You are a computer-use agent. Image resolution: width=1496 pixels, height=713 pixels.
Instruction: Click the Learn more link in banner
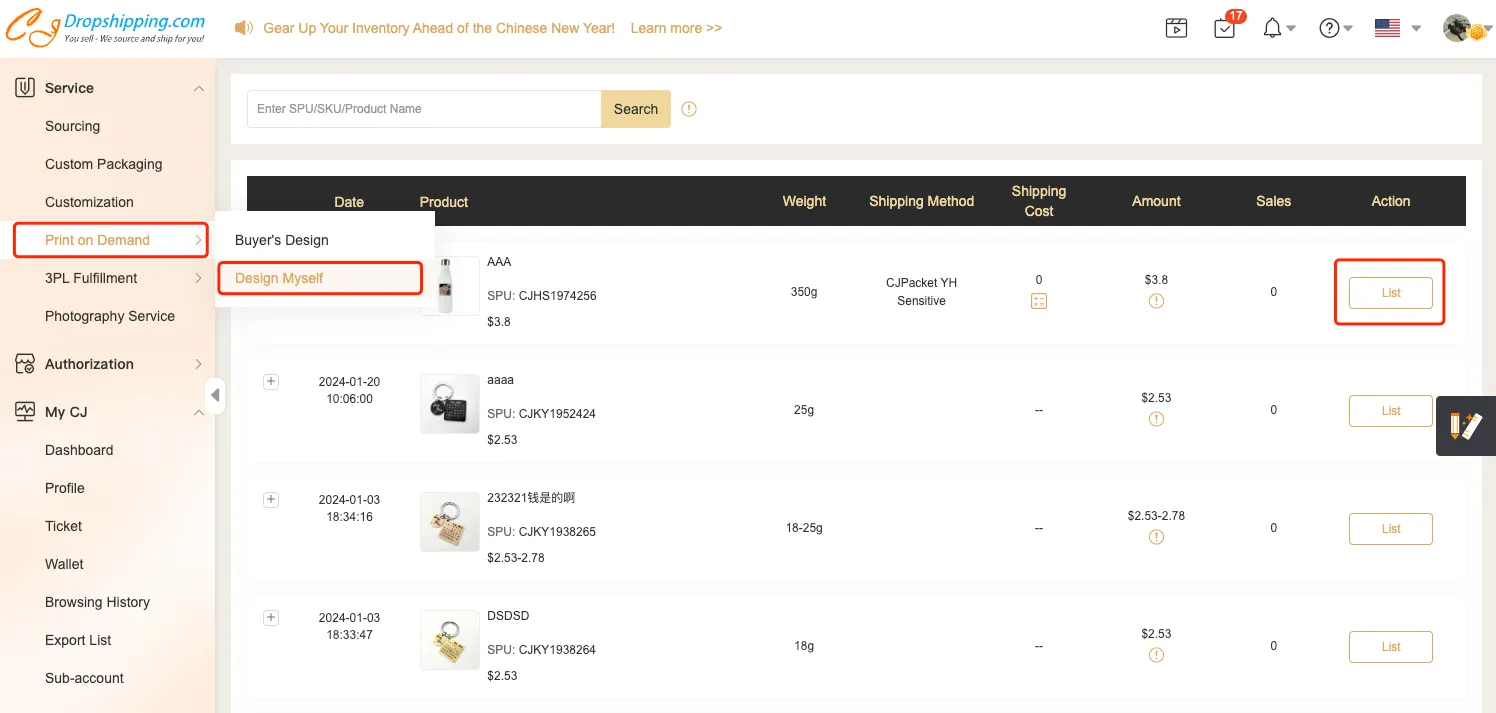point(676,28)
